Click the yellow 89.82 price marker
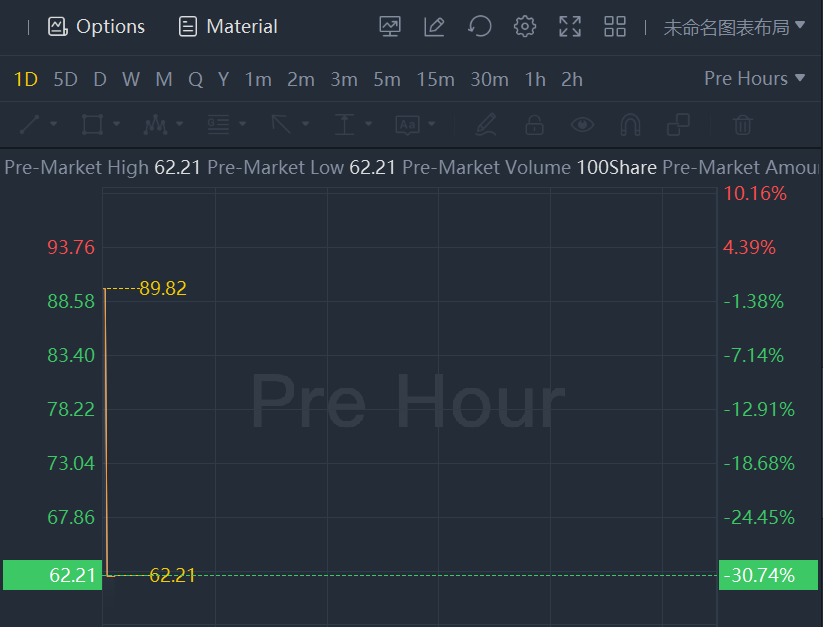Image resolution: width=823 pixels, height=627 pixels. (163, 289)
